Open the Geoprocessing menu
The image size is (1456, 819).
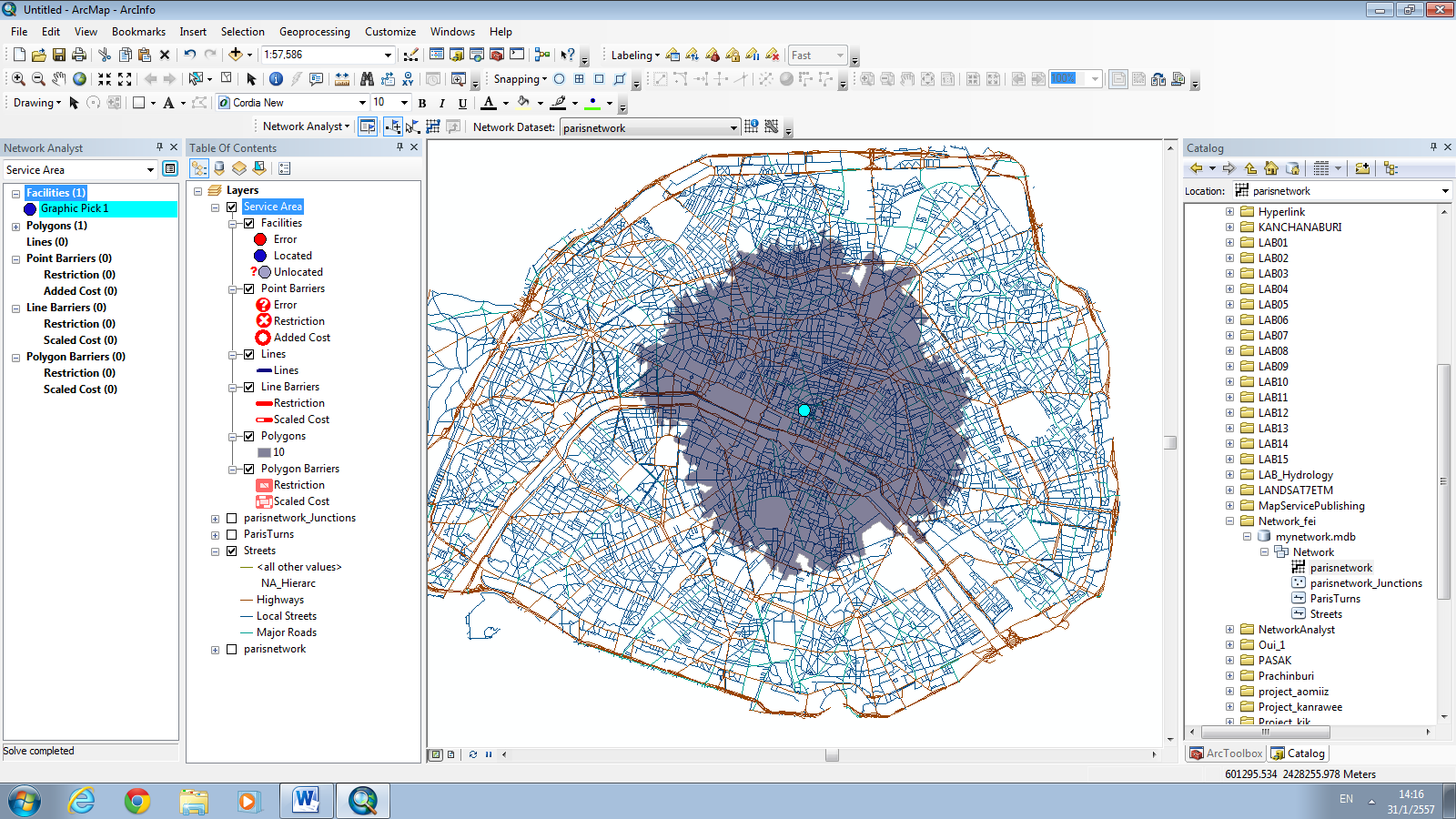(314, 31)
